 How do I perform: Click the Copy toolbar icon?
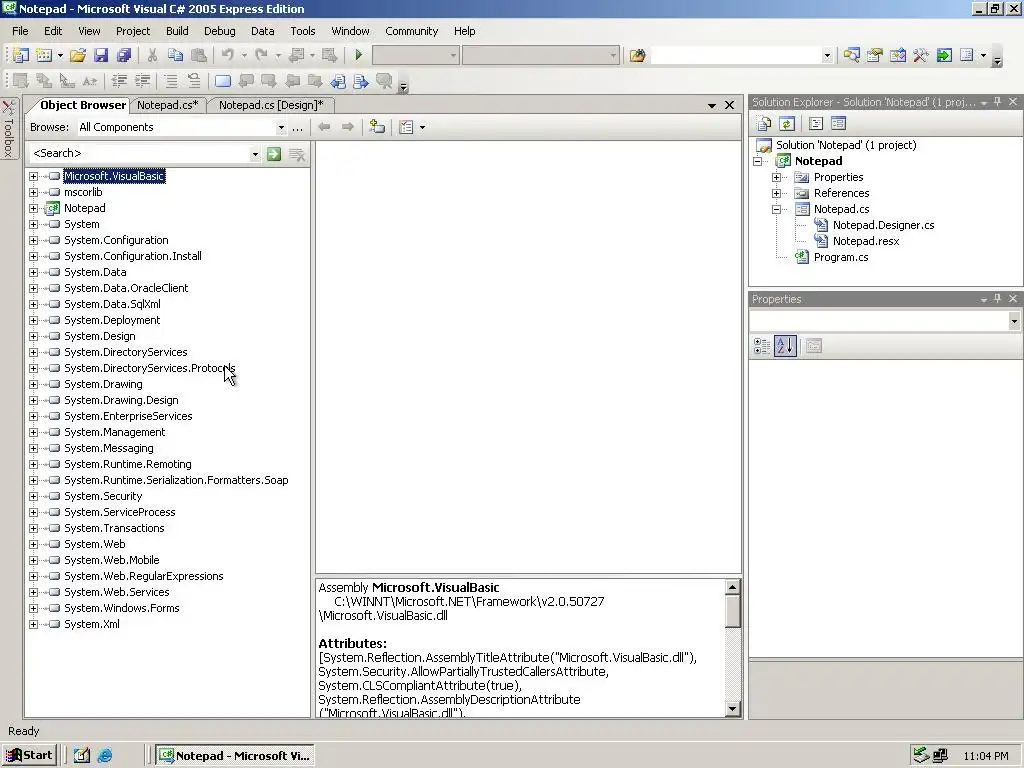click(175, 56)
